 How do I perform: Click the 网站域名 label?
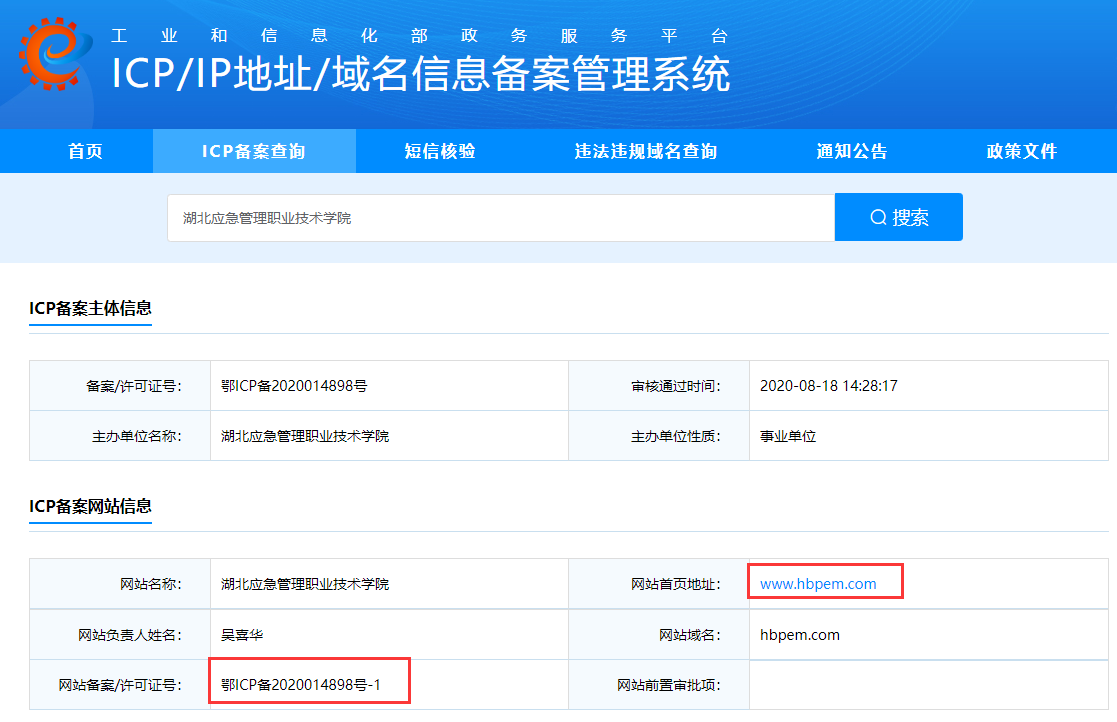click(x=690, y=634)
